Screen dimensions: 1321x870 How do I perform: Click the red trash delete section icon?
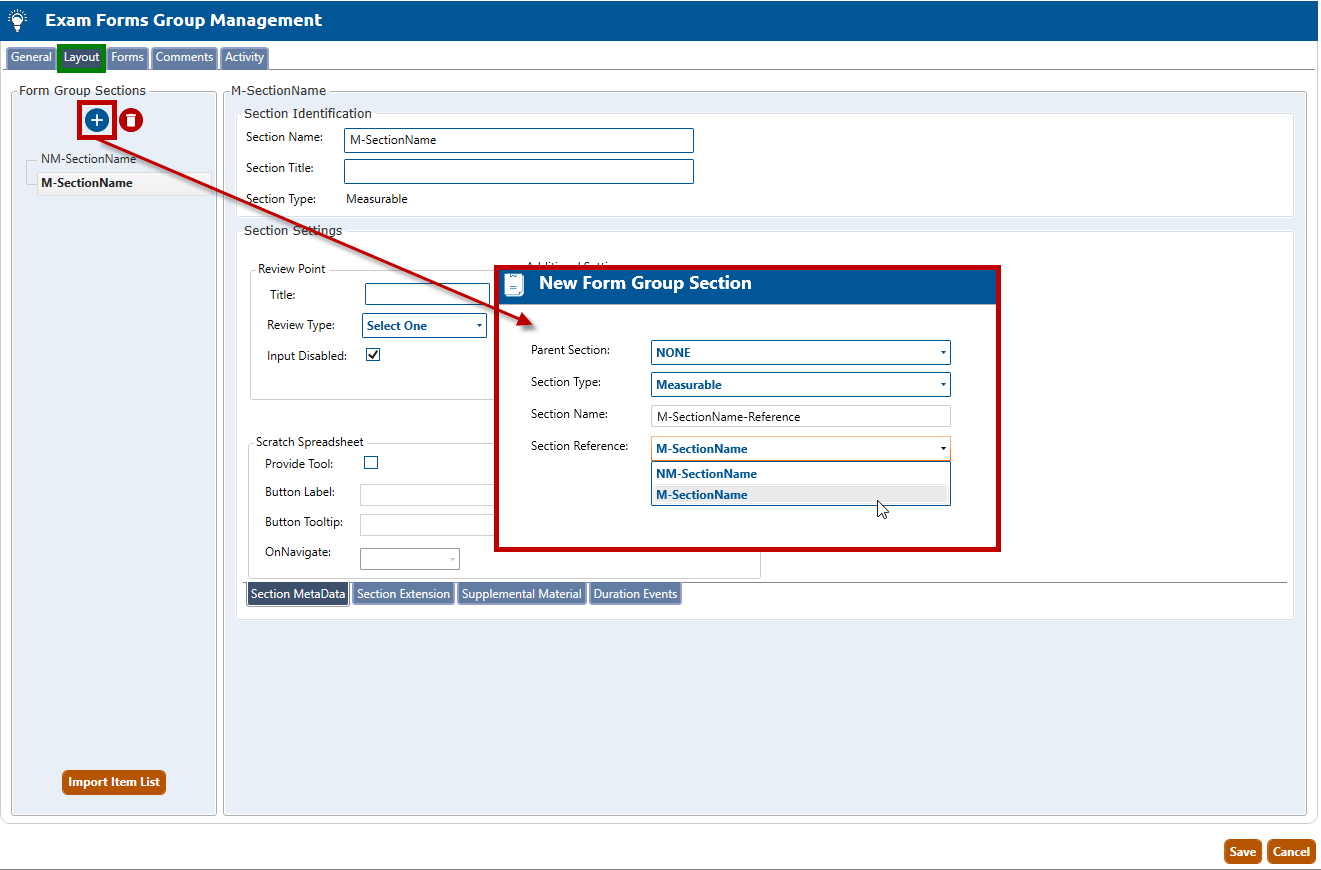131,121
